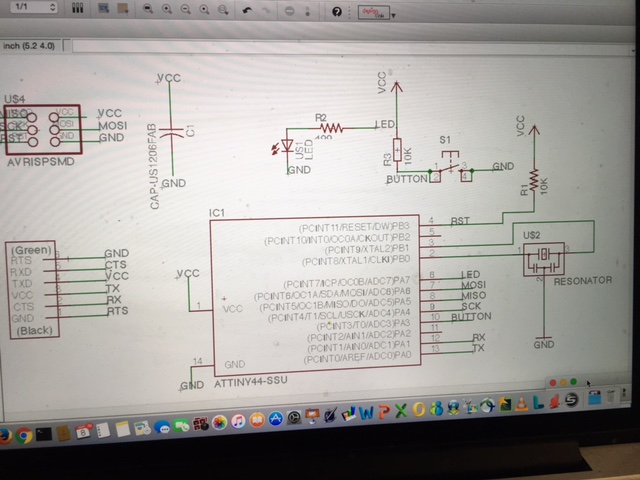
Task: Select the C1 capacitor symbol
Action: [171, 132]
